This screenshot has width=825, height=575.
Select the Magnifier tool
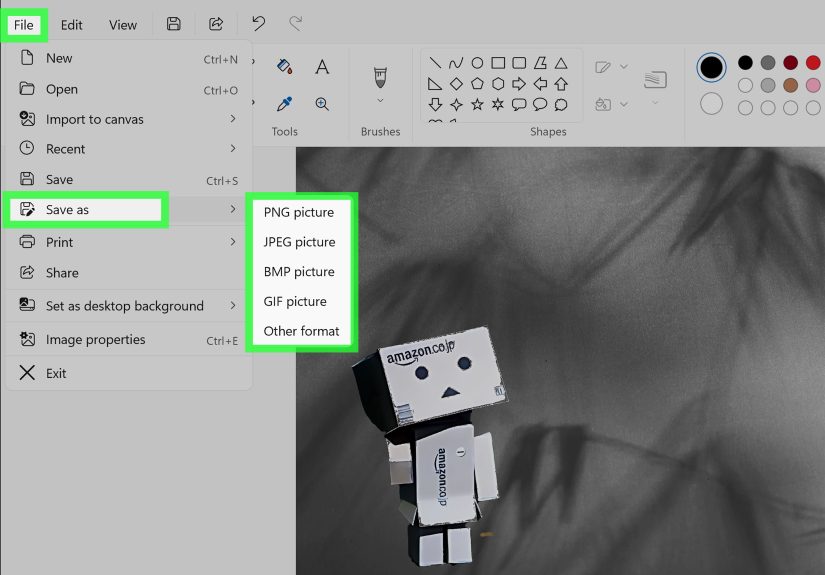pos(322,104)
